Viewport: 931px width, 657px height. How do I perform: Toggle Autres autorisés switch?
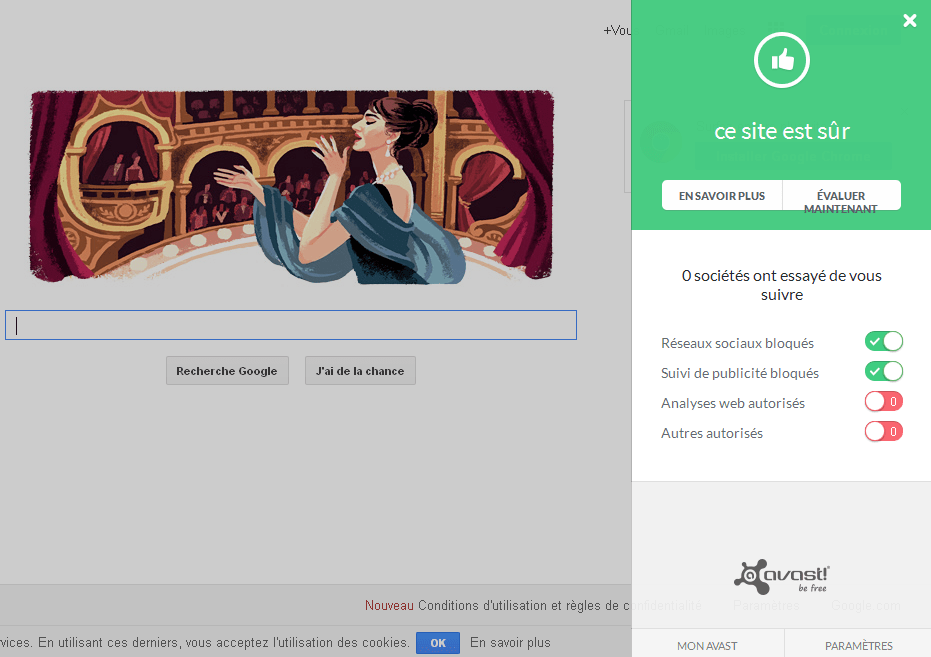(884, 431)
